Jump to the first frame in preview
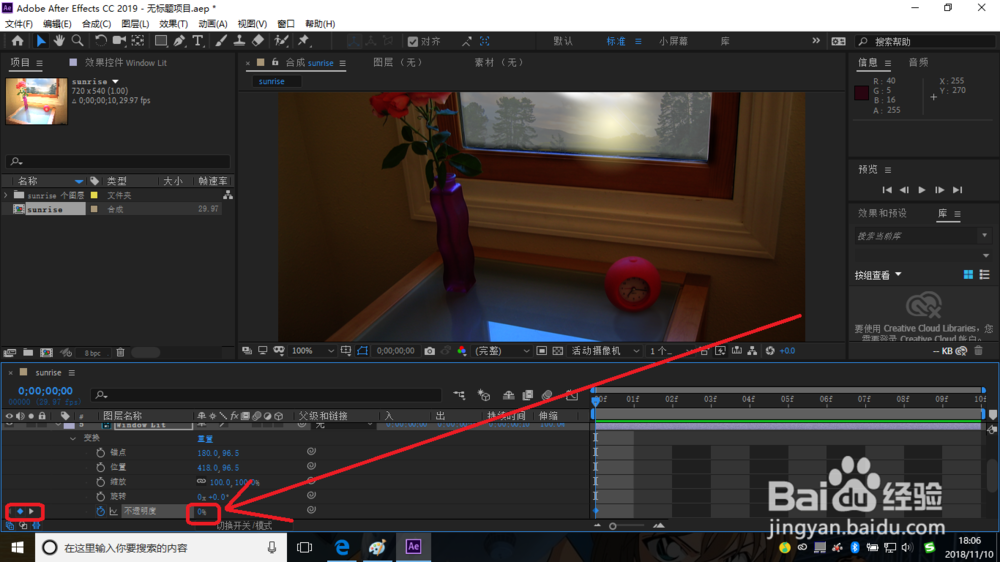The width and height of the screenshot is (1000, 562). point(887,190)
